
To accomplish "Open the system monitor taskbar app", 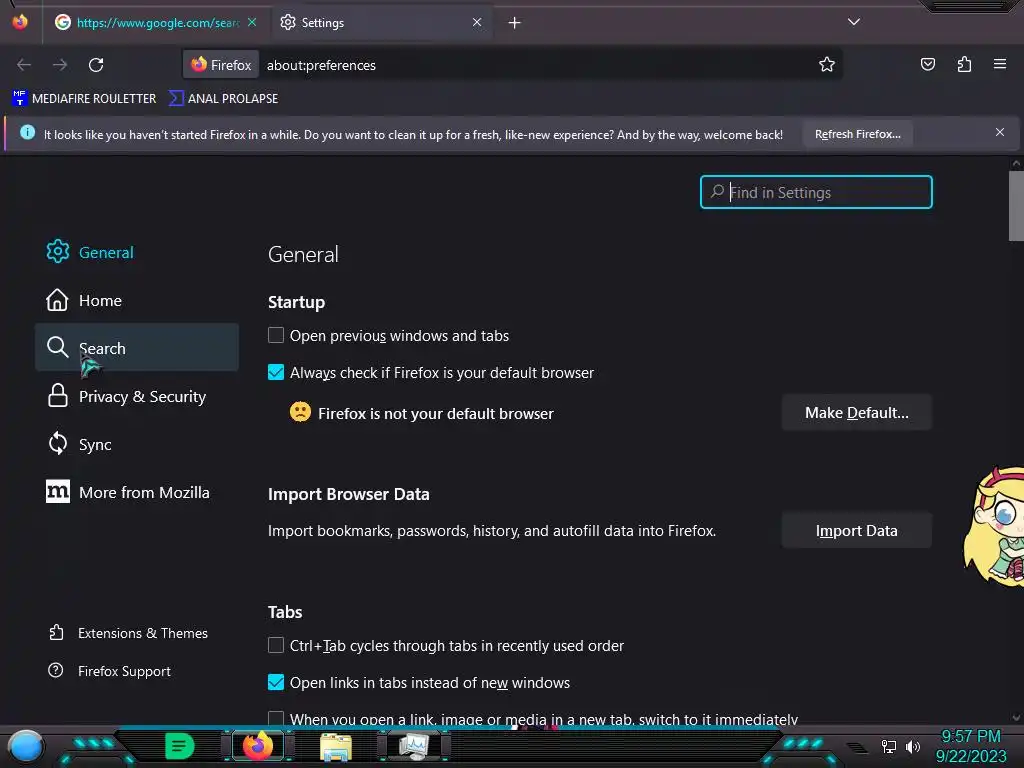I will pyautogui.click(x=414, y=746).
